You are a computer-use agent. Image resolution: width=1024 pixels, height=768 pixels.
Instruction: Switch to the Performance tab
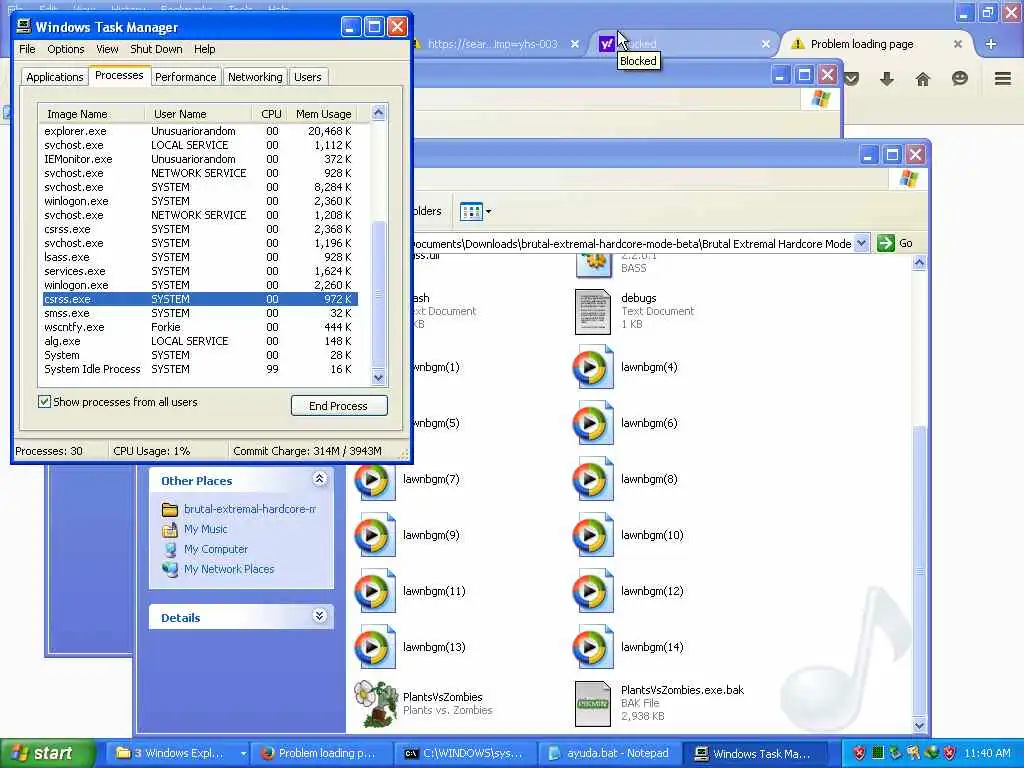pos(185,77)
